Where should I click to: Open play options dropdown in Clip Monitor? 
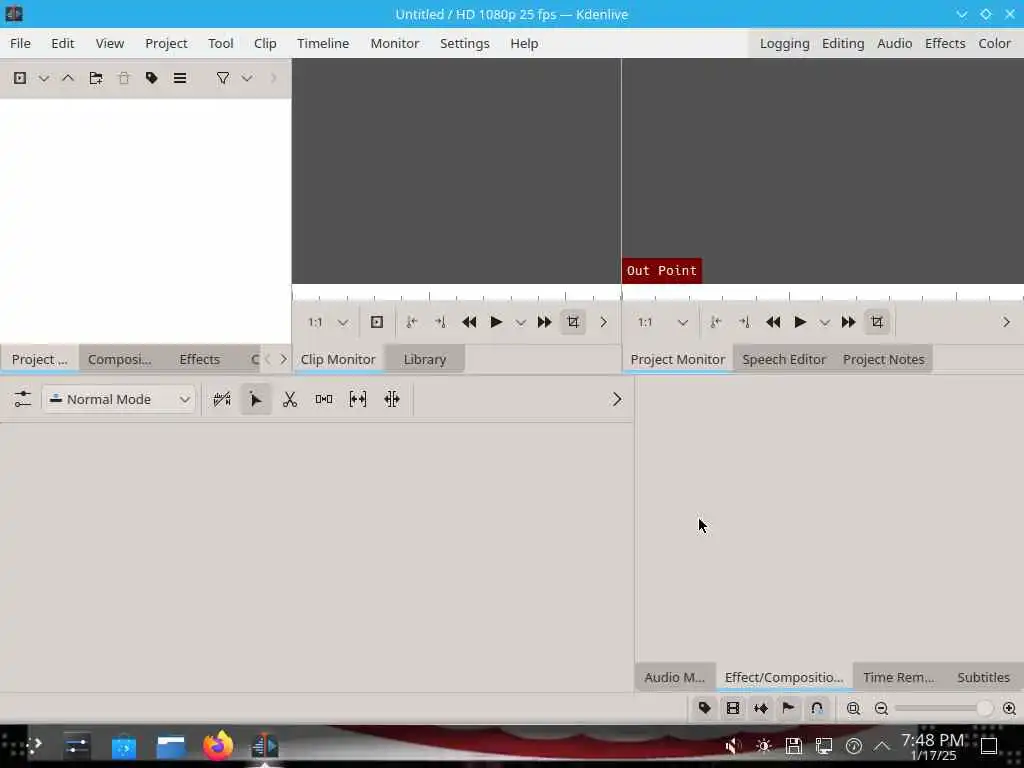(x=520, y=323)
